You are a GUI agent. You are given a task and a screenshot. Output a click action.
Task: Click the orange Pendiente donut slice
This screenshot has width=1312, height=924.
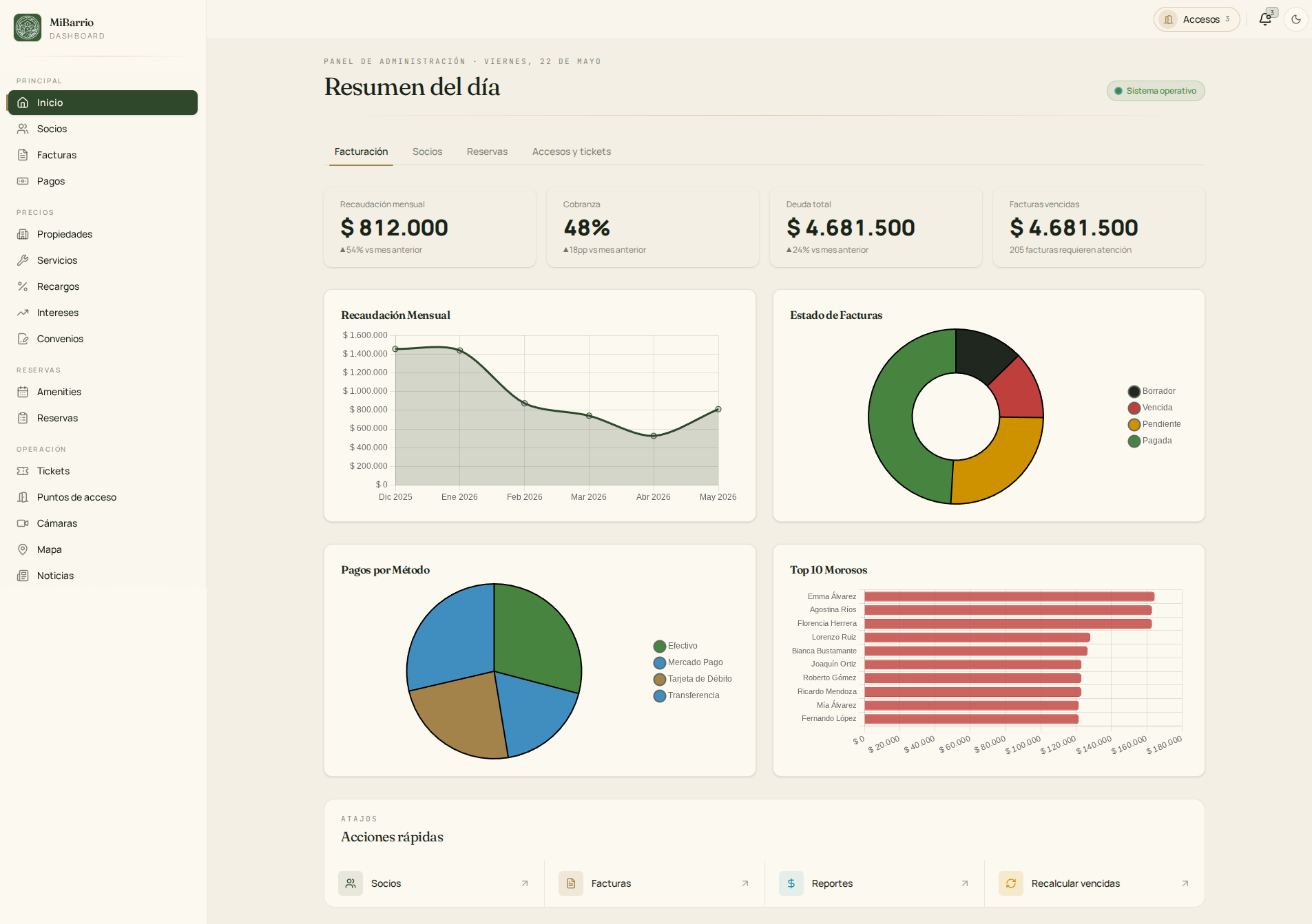999,465
